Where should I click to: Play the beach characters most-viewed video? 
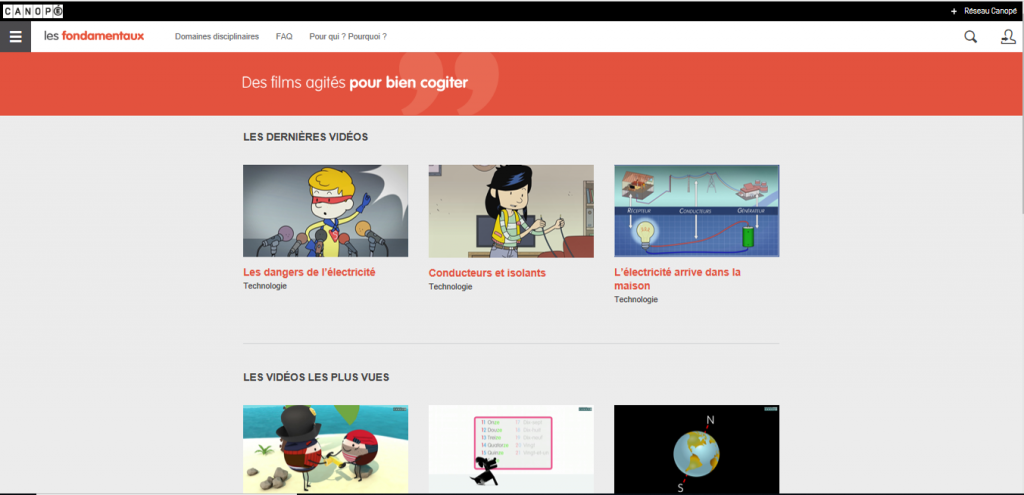[x=325, y=449]
